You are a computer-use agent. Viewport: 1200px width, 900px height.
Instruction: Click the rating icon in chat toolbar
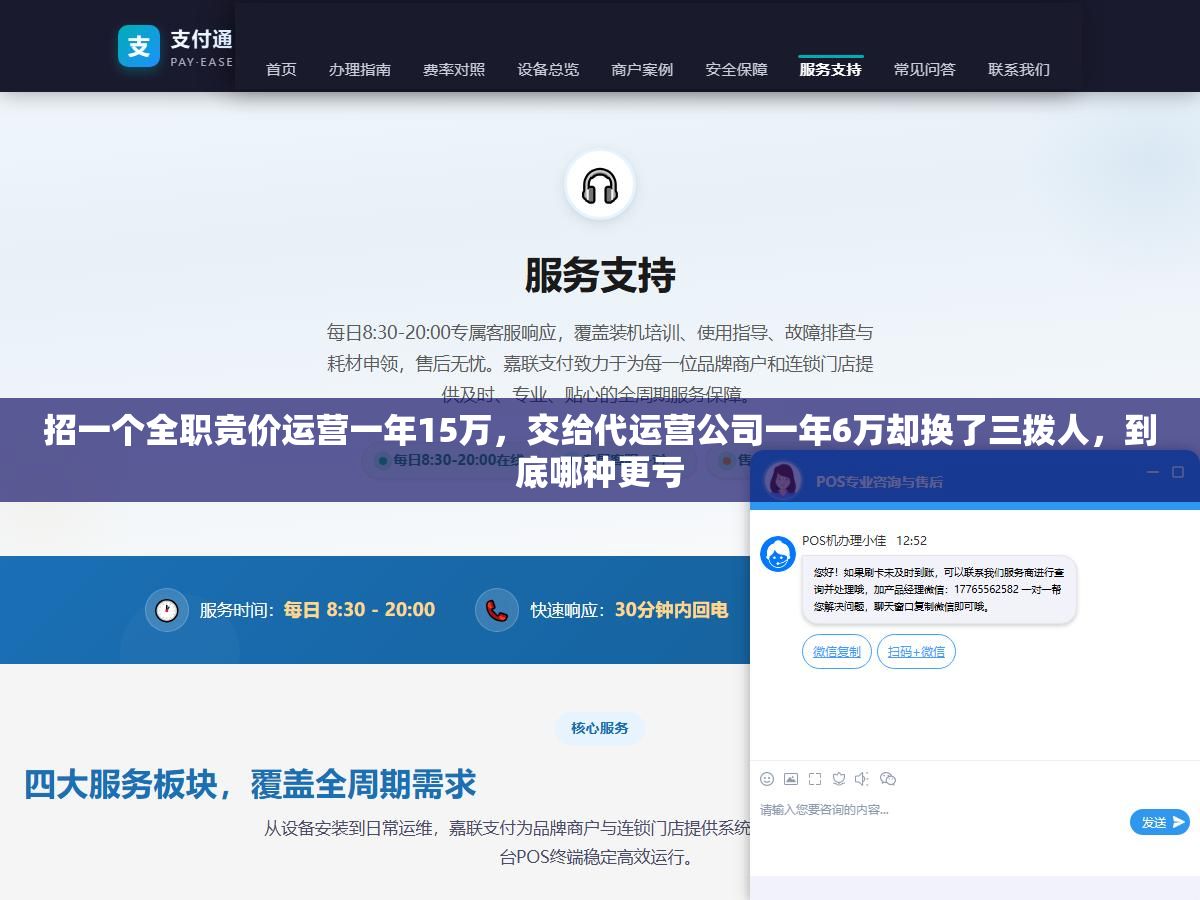pos(839,779)
